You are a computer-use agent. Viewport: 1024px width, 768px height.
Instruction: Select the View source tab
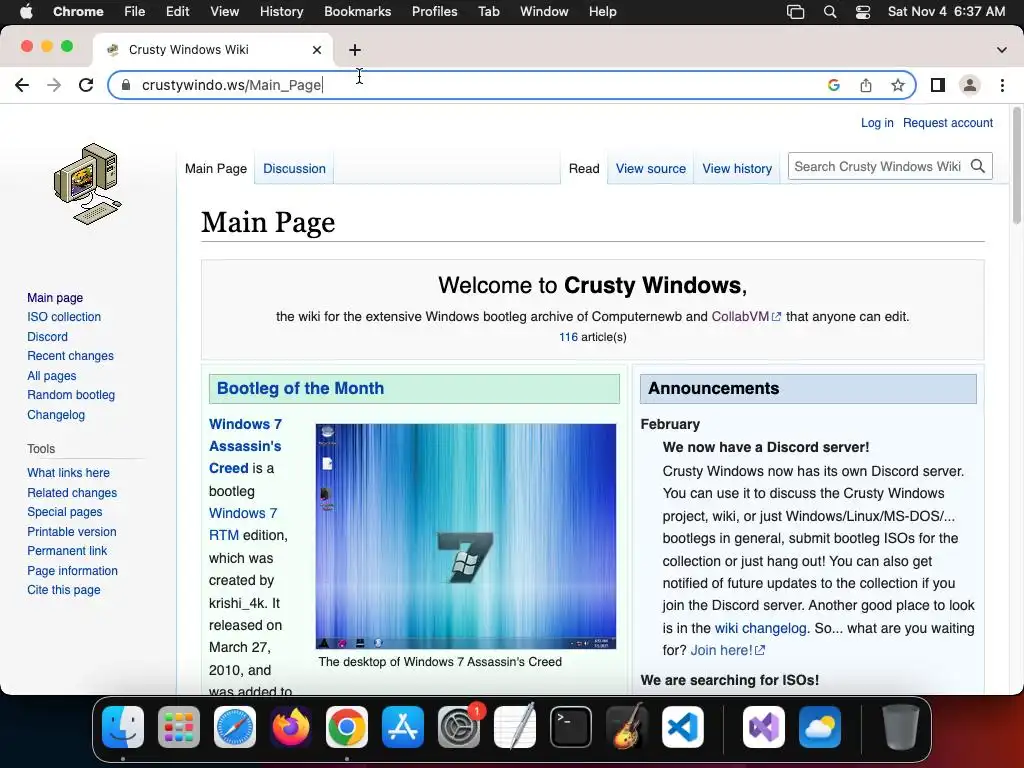pyautogui.click(x=651, y=168)
